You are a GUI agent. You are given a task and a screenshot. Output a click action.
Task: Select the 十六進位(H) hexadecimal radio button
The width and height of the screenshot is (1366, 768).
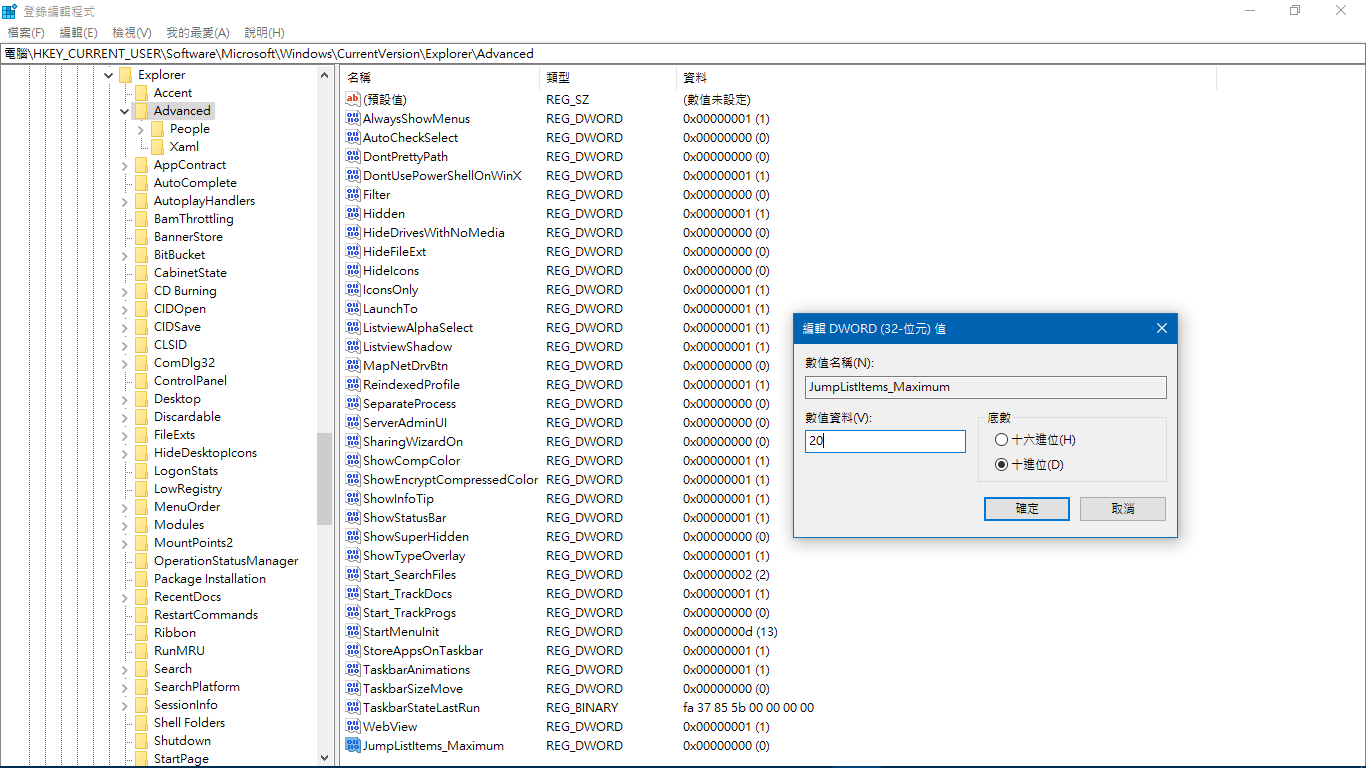[x=1001, y=440]
